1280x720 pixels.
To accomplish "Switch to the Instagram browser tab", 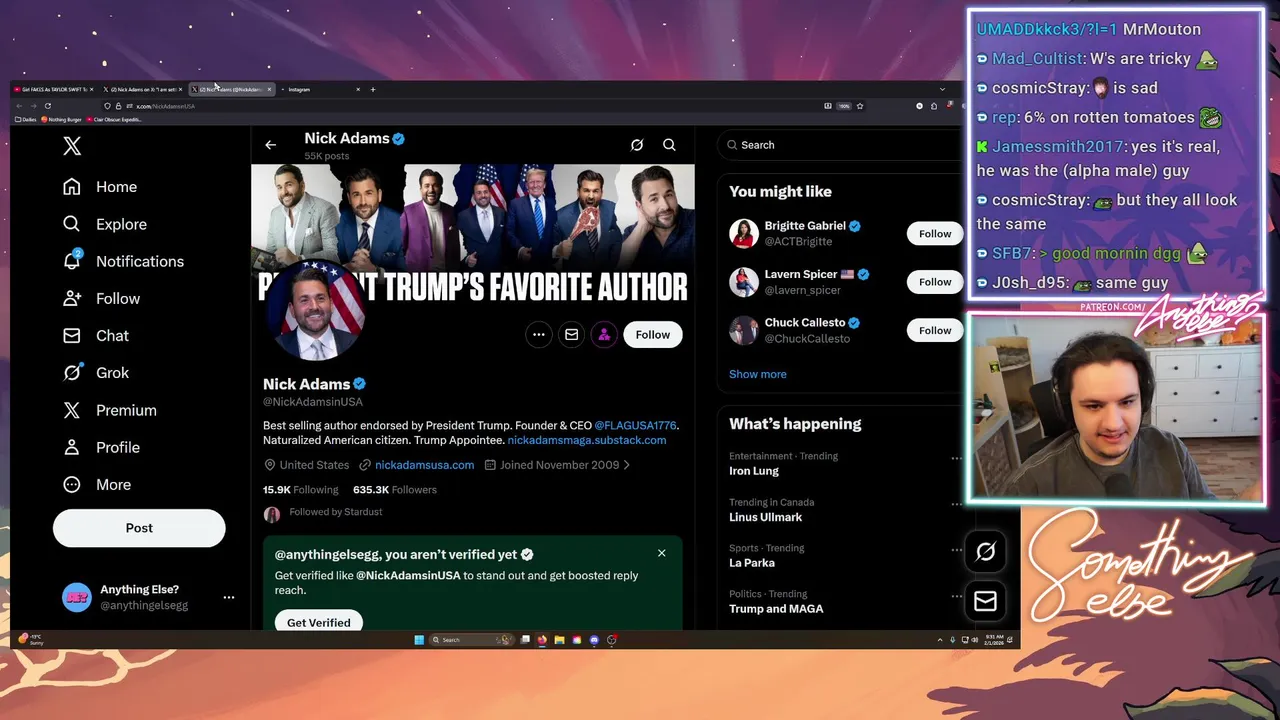I will (x=320, y=89).
